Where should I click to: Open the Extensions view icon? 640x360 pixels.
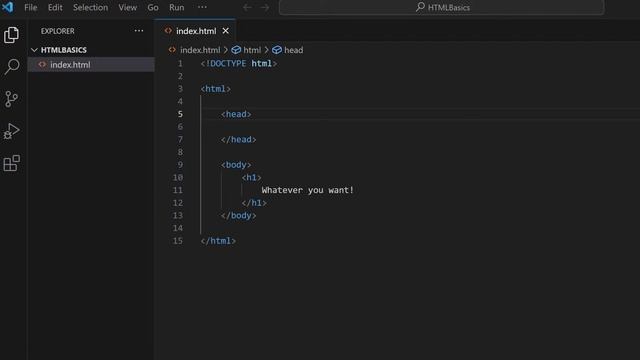[11, 163]
